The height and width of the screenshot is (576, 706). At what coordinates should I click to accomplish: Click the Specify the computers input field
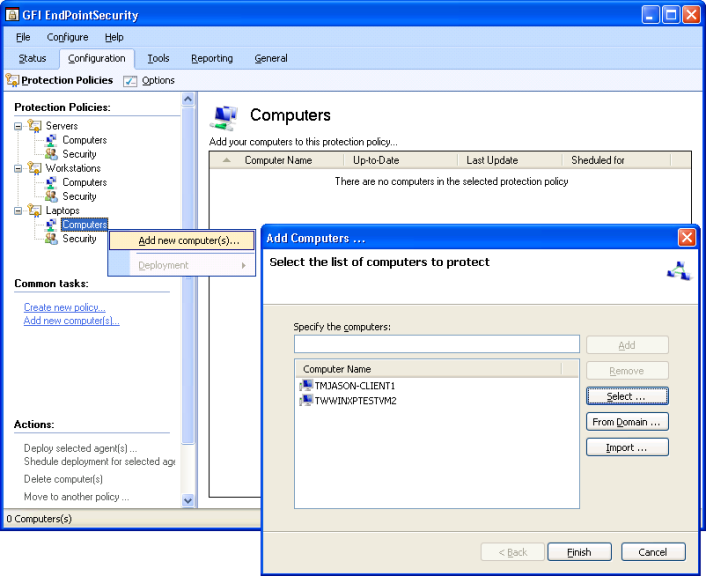coord(436,344)
